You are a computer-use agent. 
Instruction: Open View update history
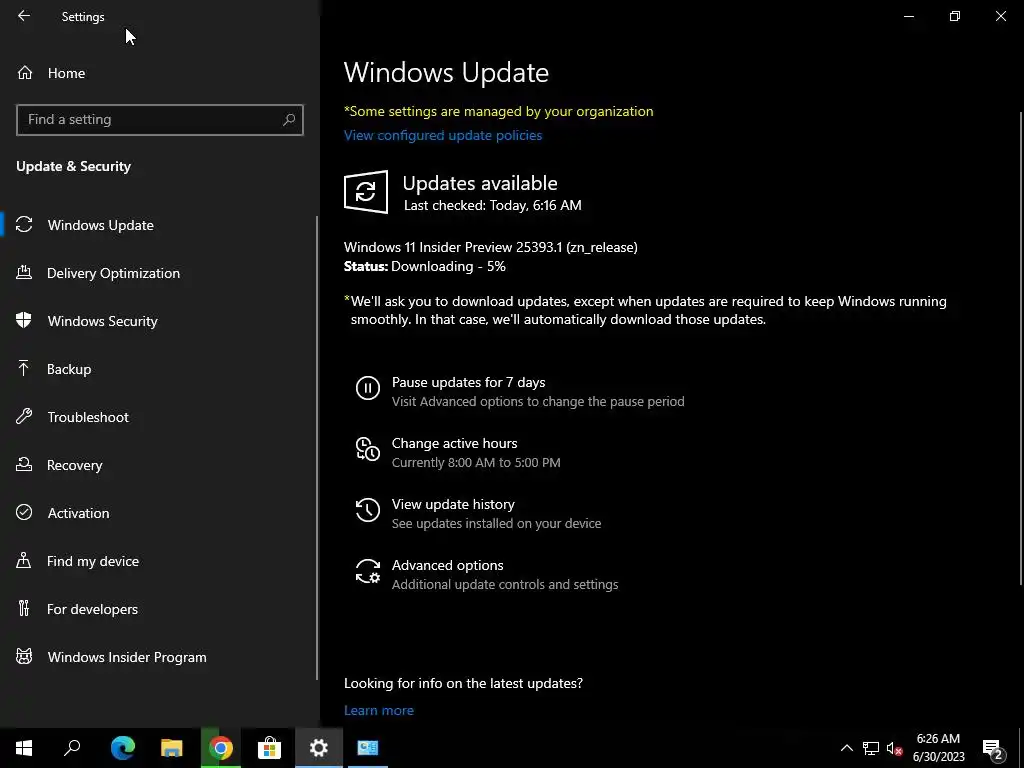click(x=453, y=504)
